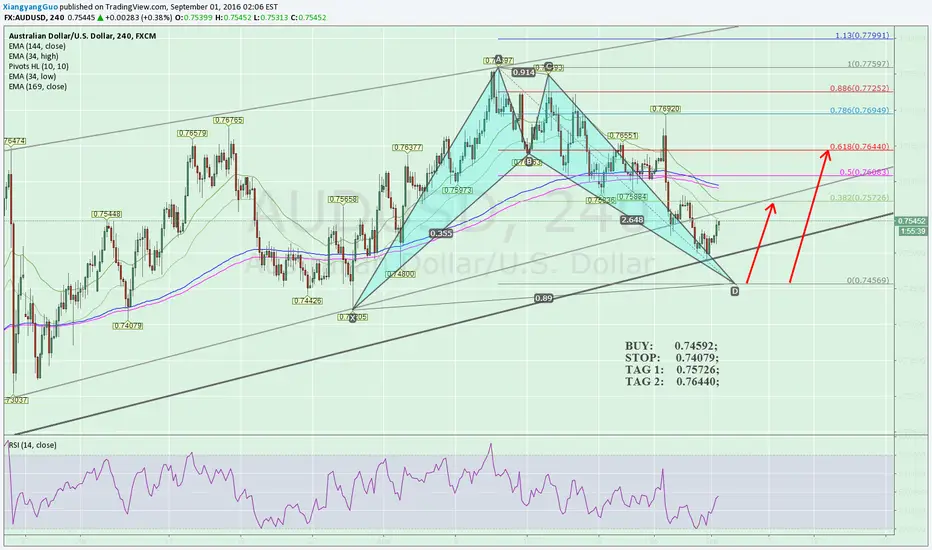This screenshot has height=550, width=932.
Task: Click the TAG 1: 0.75726 note text
Action: (x=672, y=370)
